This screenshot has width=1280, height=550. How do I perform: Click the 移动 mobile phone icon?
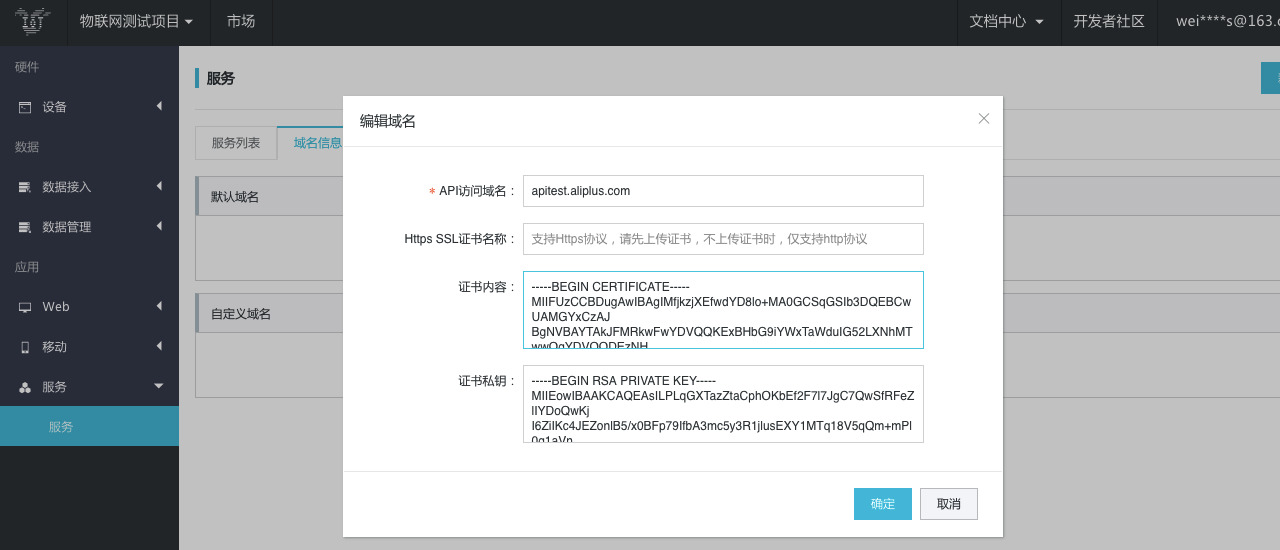point(25,347)
